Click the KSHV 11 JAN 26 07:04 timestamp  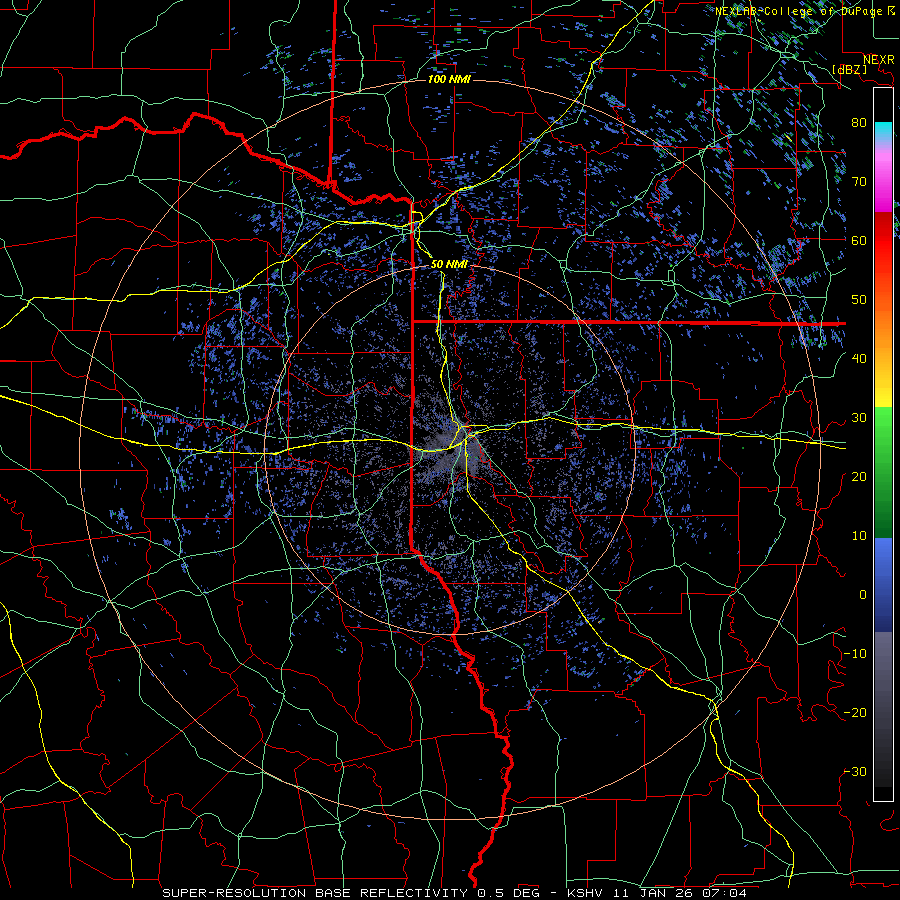tap(657, 893)
